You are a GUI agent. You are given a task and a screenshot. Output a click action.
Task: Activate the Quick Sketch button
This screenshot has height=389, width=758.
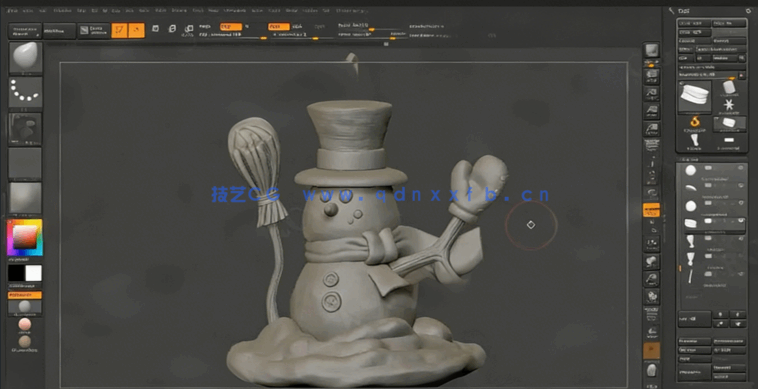(x=93, y=31)
